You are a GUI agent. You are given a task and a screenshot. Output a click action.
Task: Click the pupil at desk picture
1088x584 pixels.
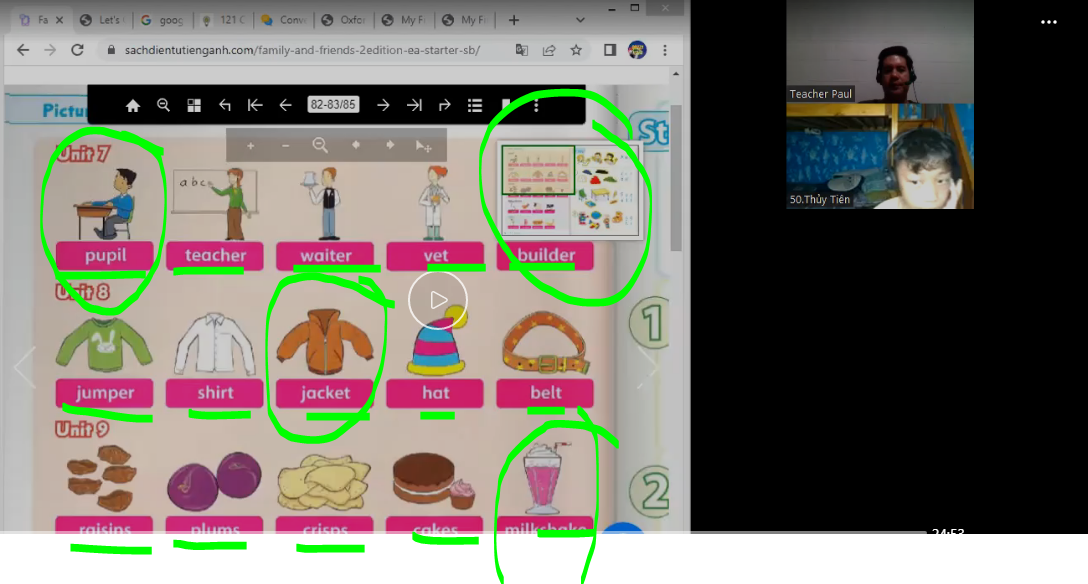point(105,204)
